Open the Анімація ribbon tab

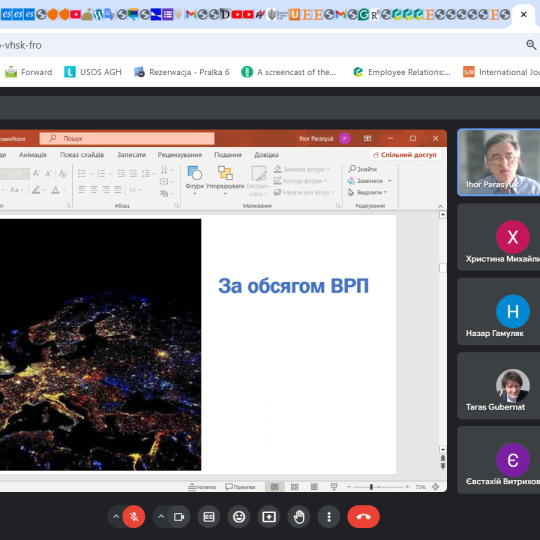pyautogui.click(x=33, y=155)
